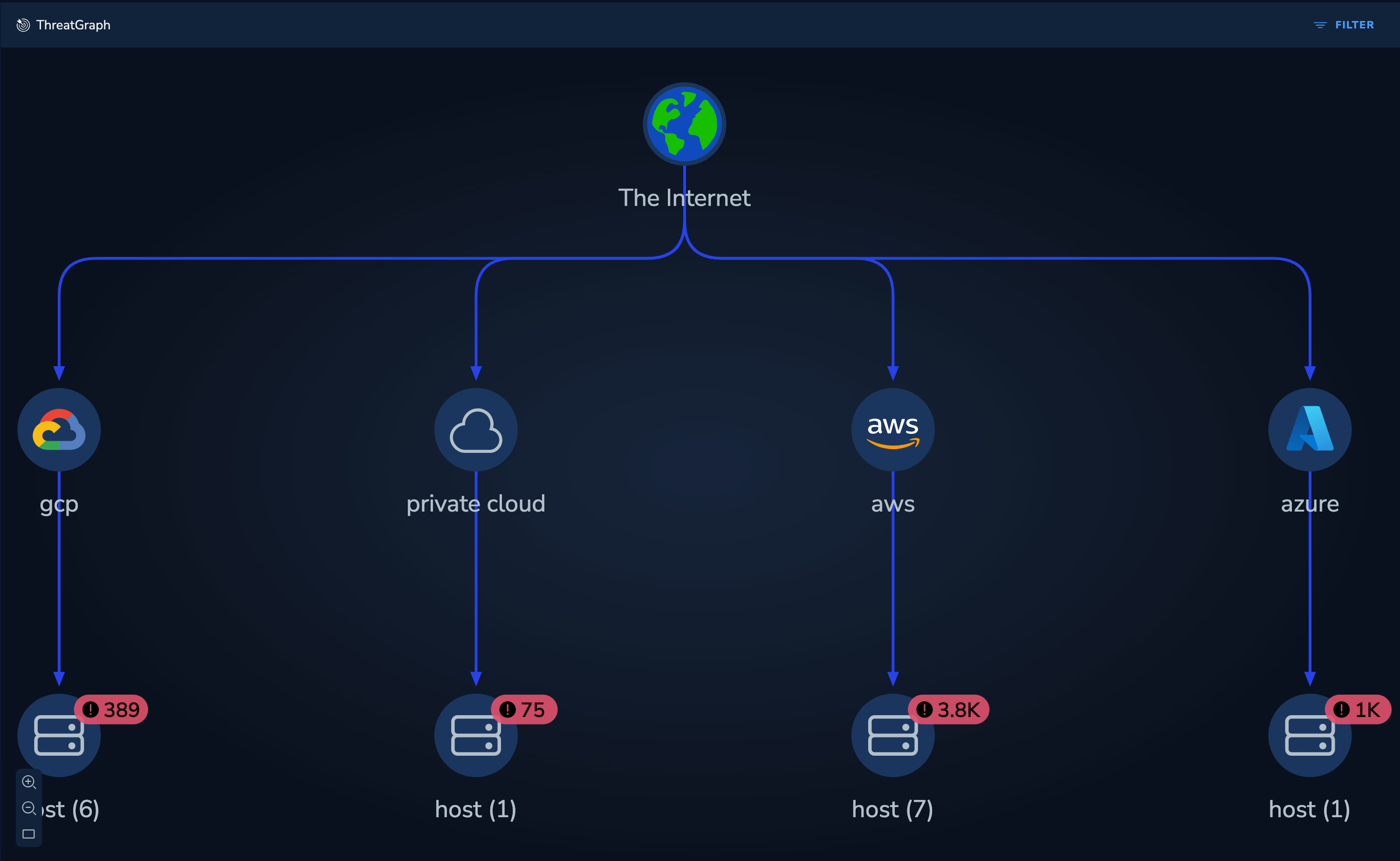Click the "private cloud" label
Viewport: 1400px width, 861px height.
[476, 504]
